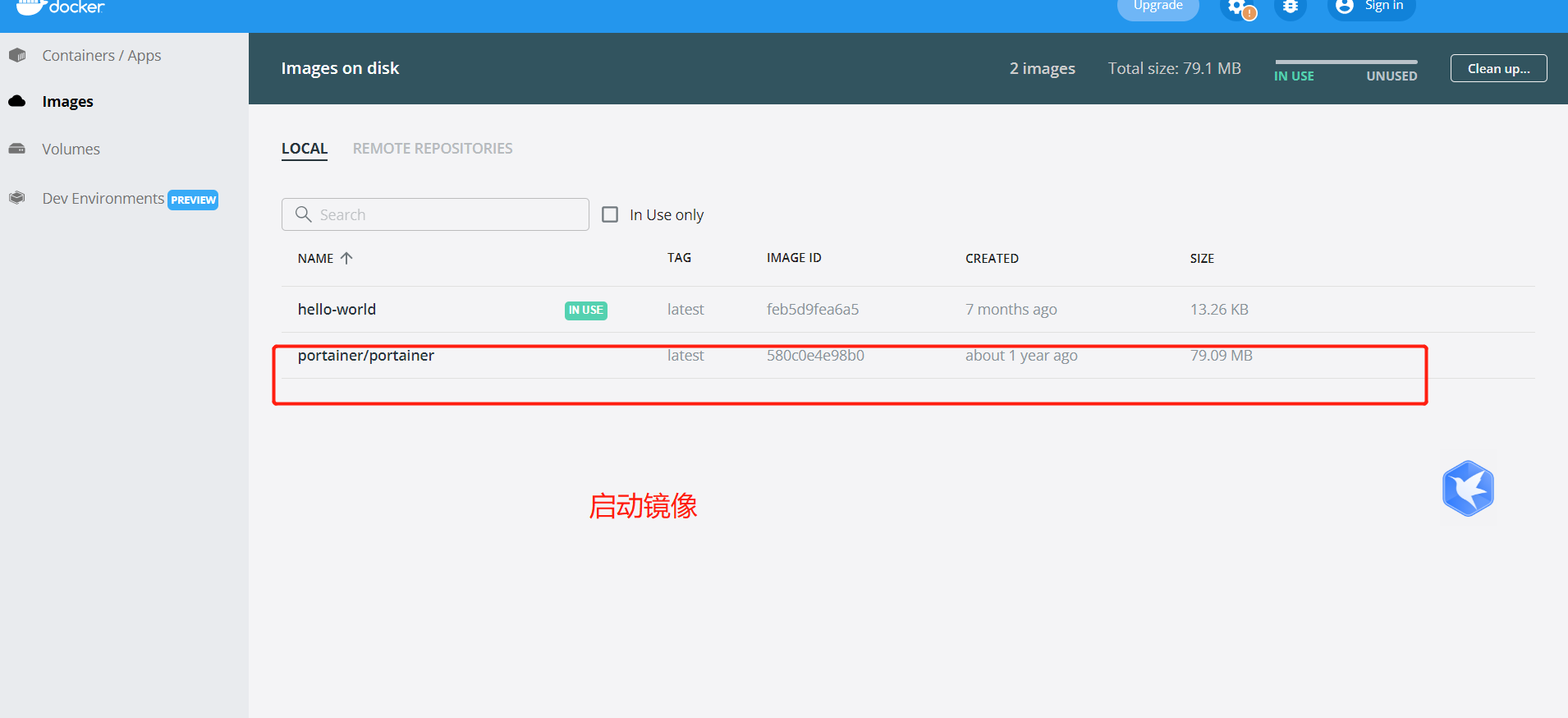Click the Sign in button
The height and width of the screenshot is (718, 1568).
[x=1371, y=7]
